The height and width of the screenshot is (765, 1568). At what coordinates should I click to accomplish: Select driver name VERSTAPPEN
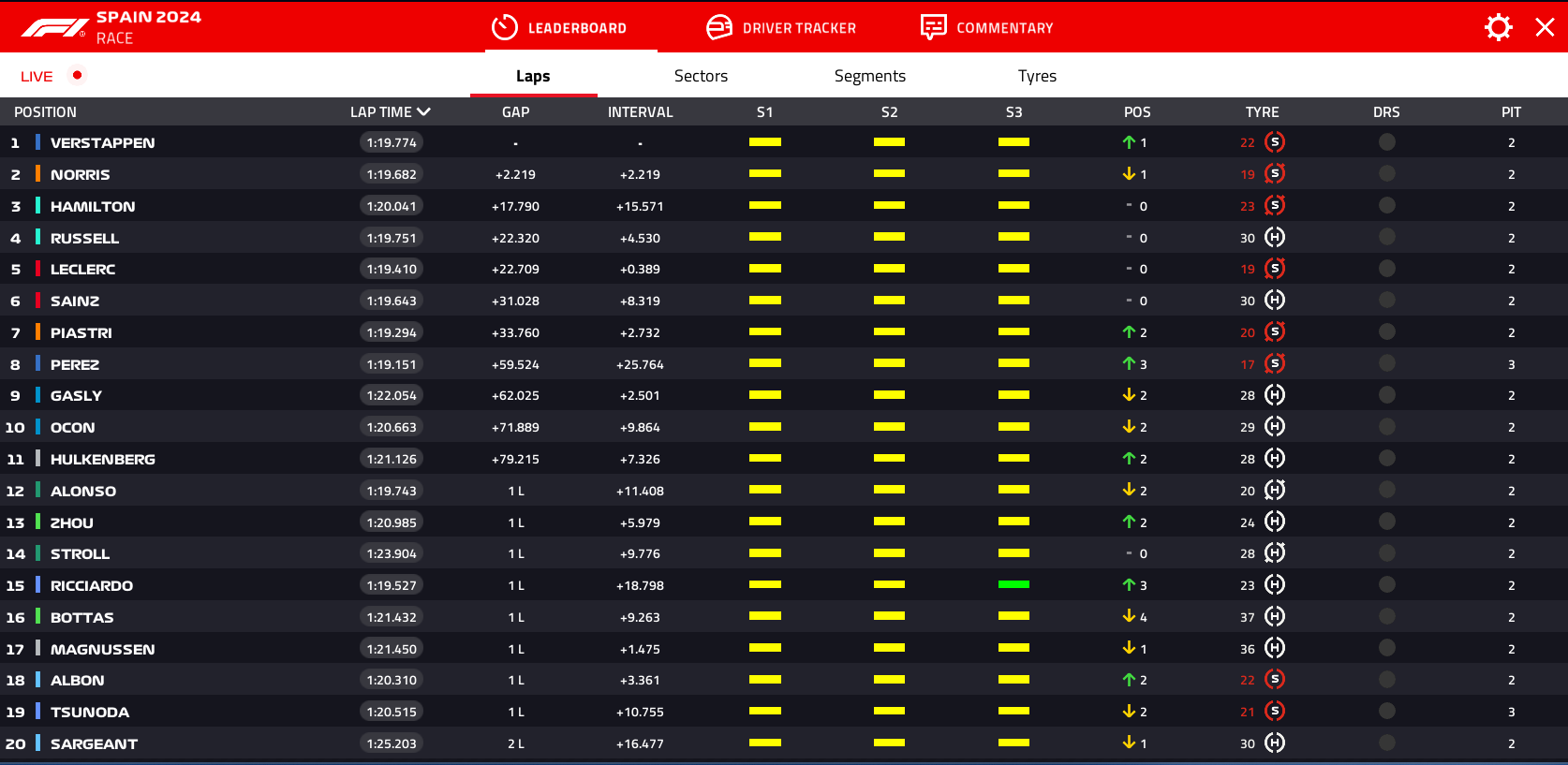coord(103,142)
